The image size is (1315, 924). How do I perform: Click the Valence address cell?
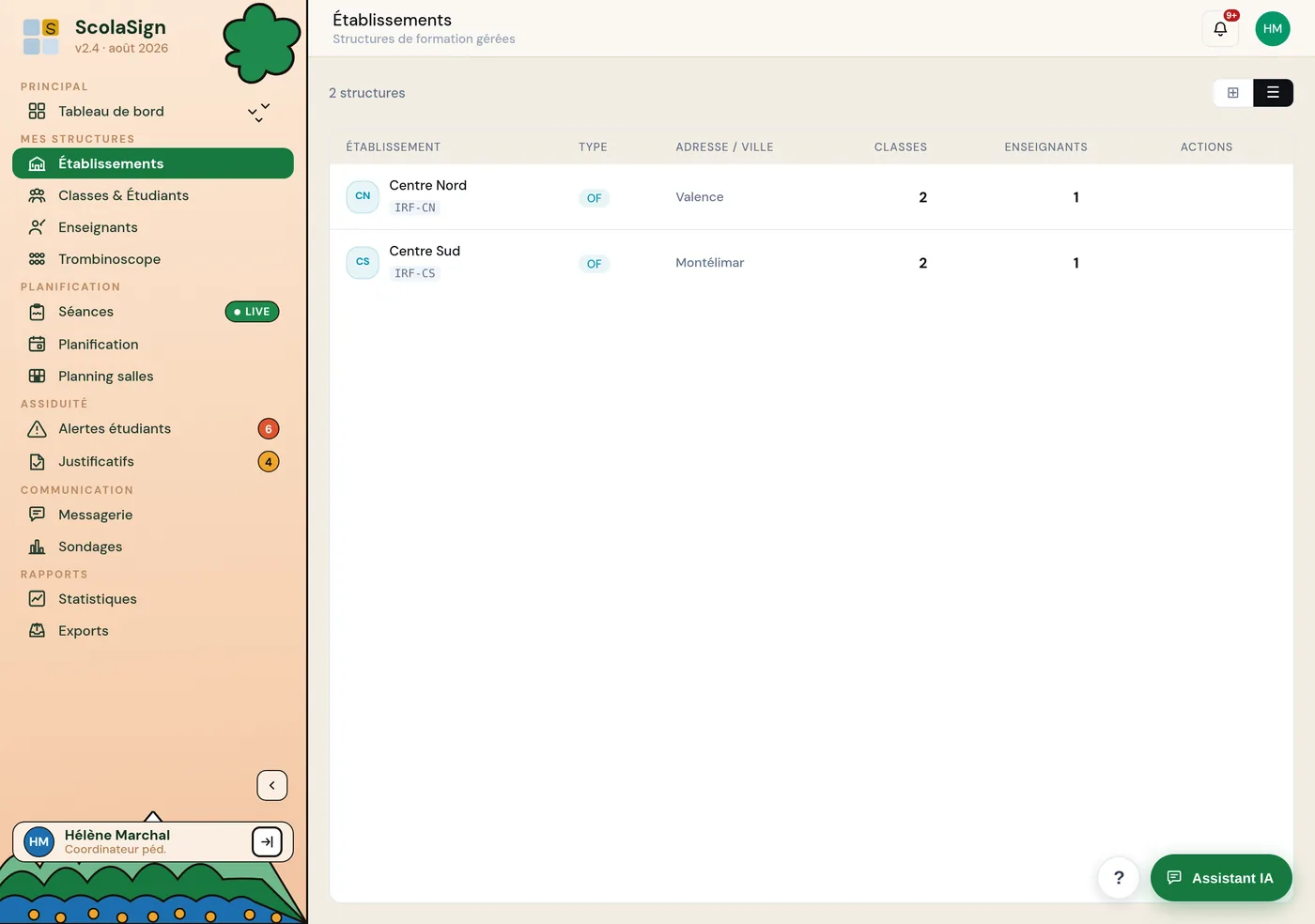pyautogui.click(x=700, y=197)
